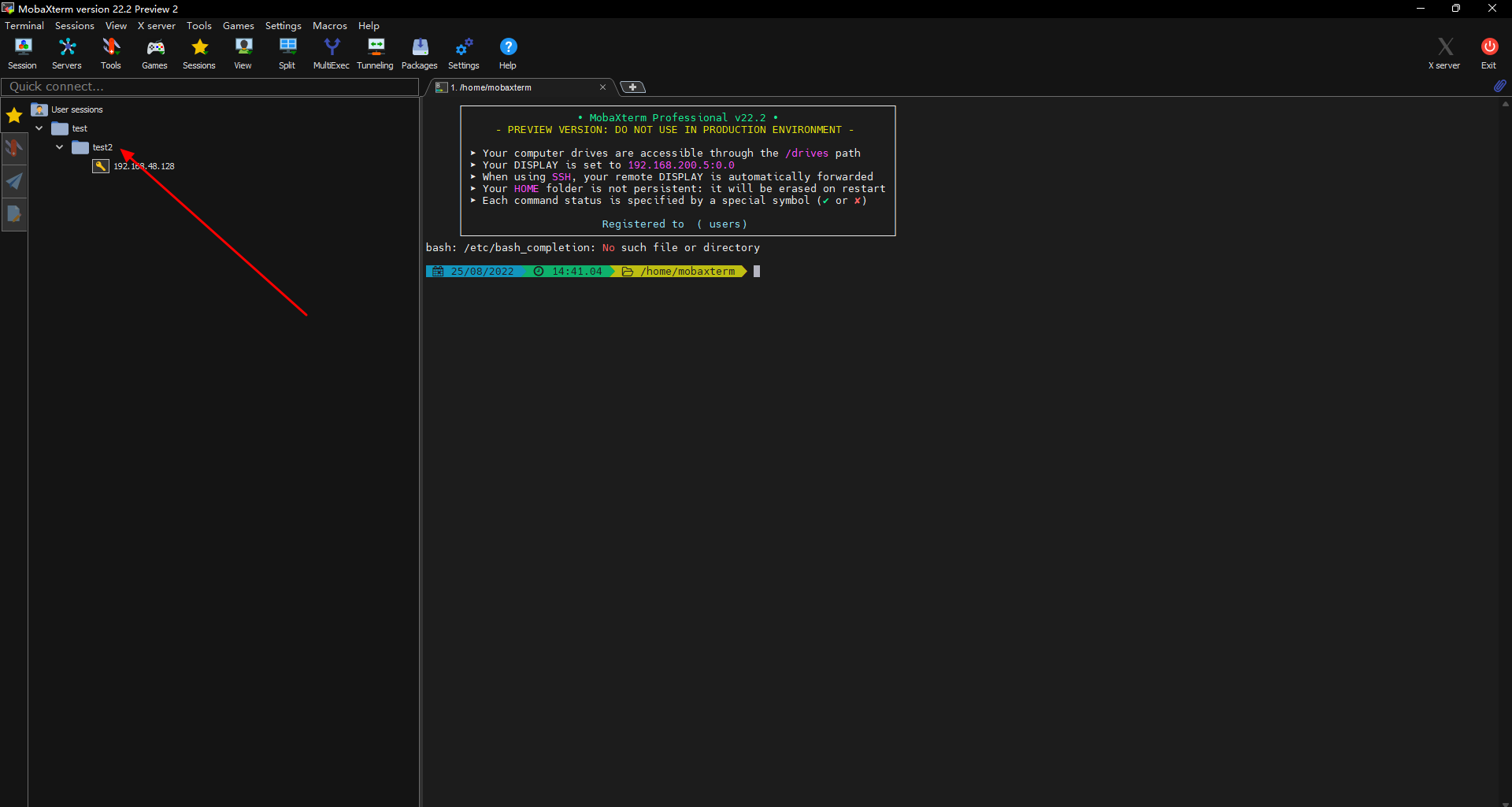Open the Tools toolbar icon
This screenshot has height=807, width=1512.
111,53
